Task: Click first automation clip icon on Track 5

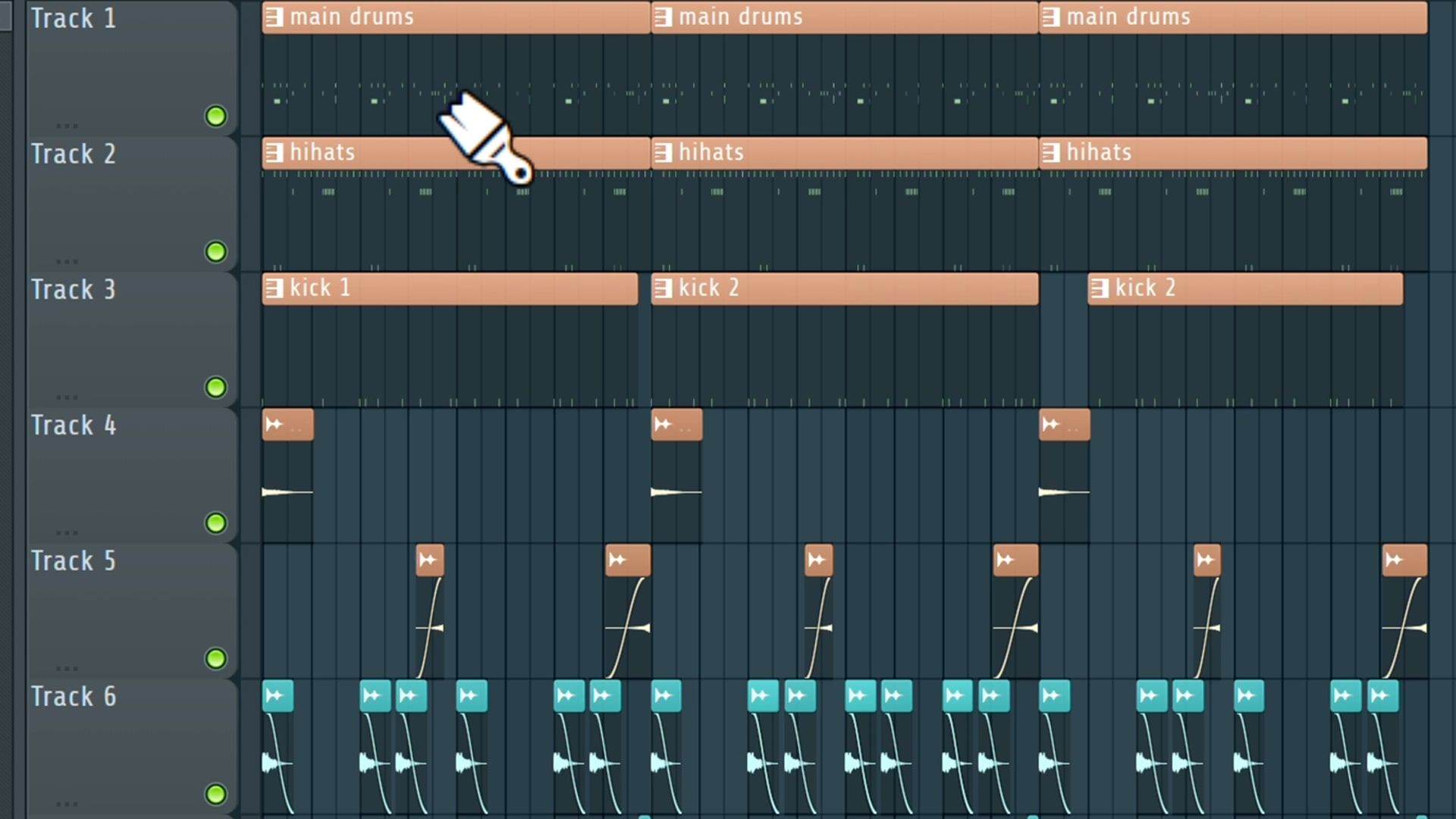Action: tap(428, 560)
